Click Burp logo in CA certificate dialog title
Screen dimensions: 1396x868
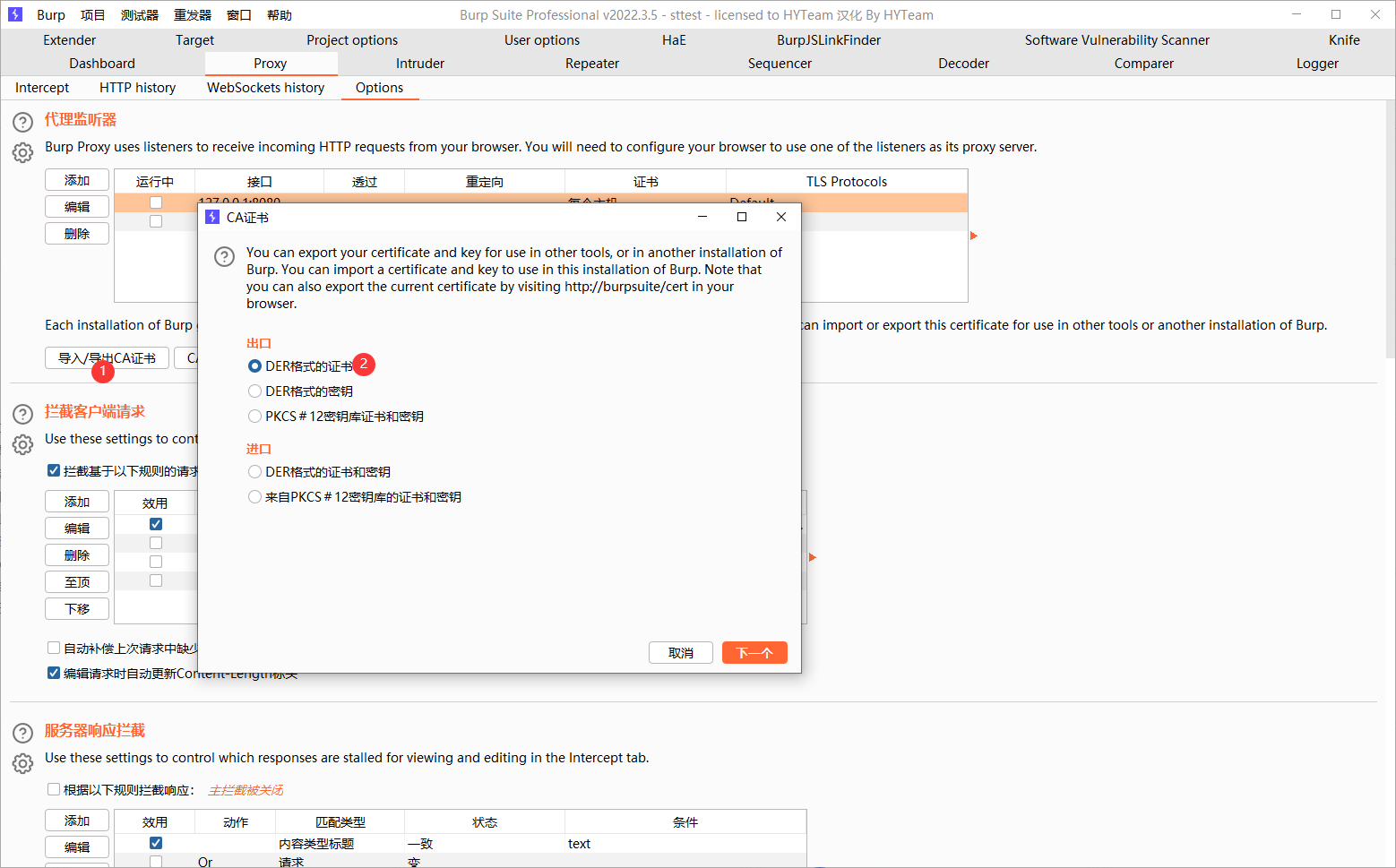point(212,217)
